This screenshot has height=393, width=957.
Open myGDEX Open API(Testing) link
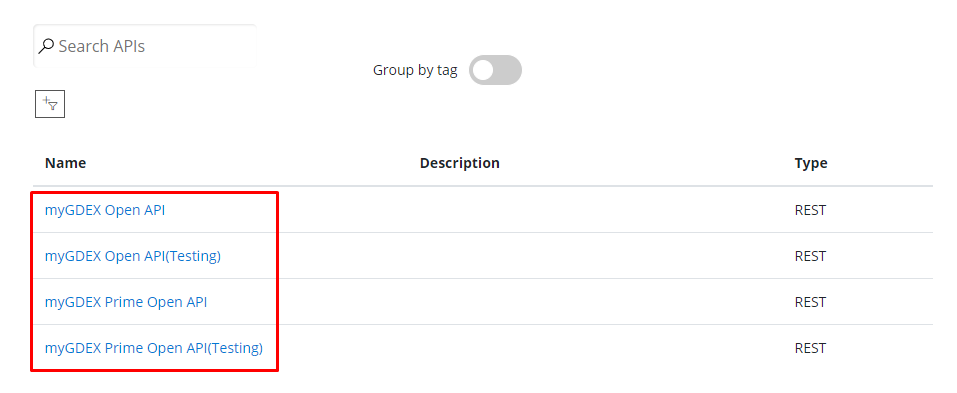tap(132, 256)
